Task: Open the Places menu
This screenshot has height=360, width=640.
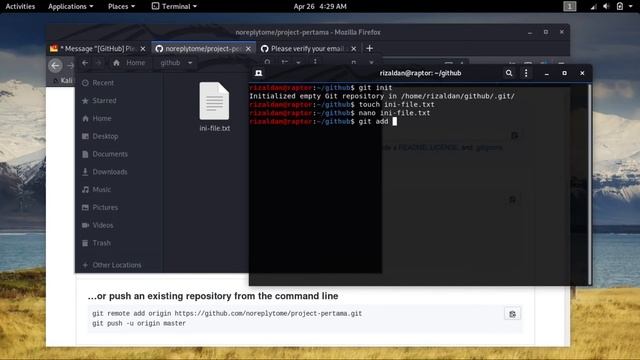Action: [121, 6]
